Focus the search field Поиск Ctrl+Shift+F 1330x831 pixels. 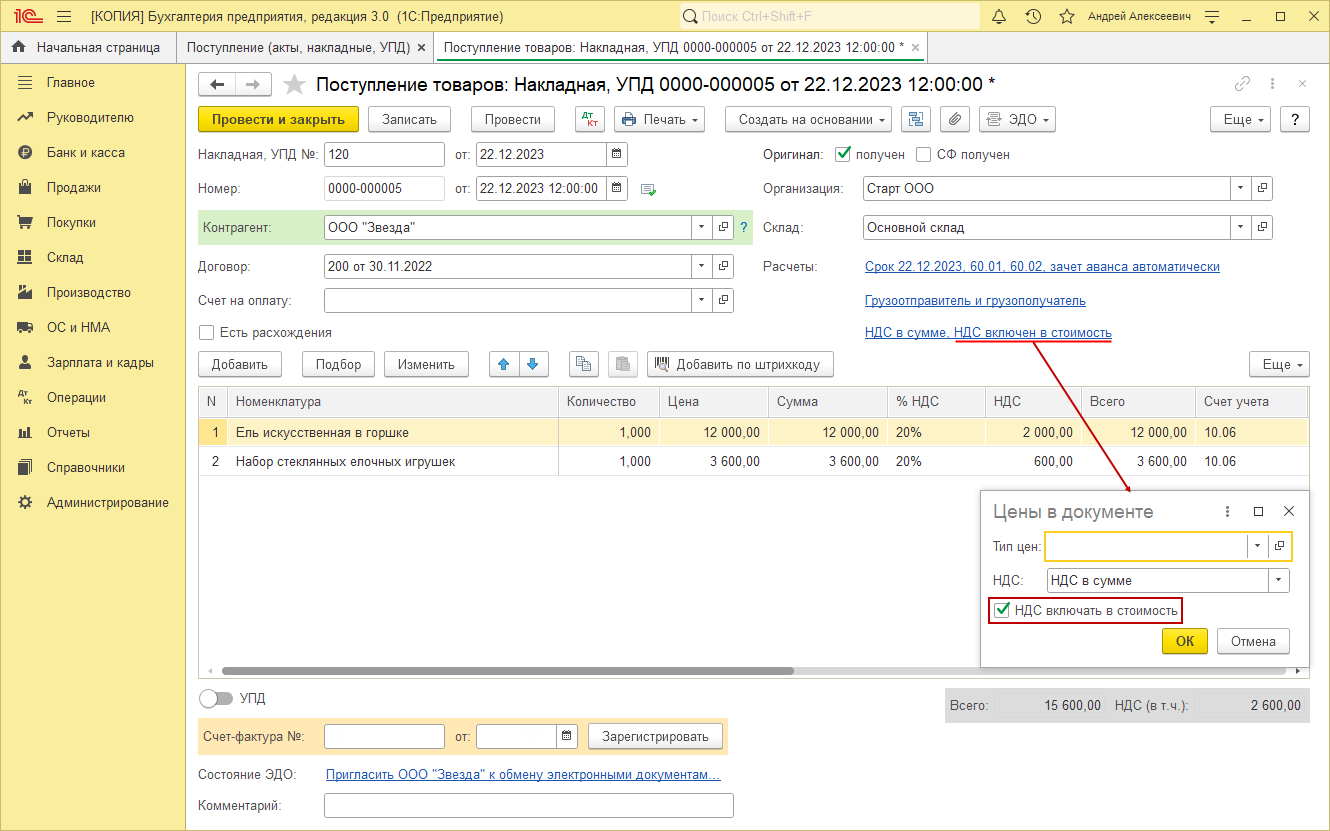830,16
